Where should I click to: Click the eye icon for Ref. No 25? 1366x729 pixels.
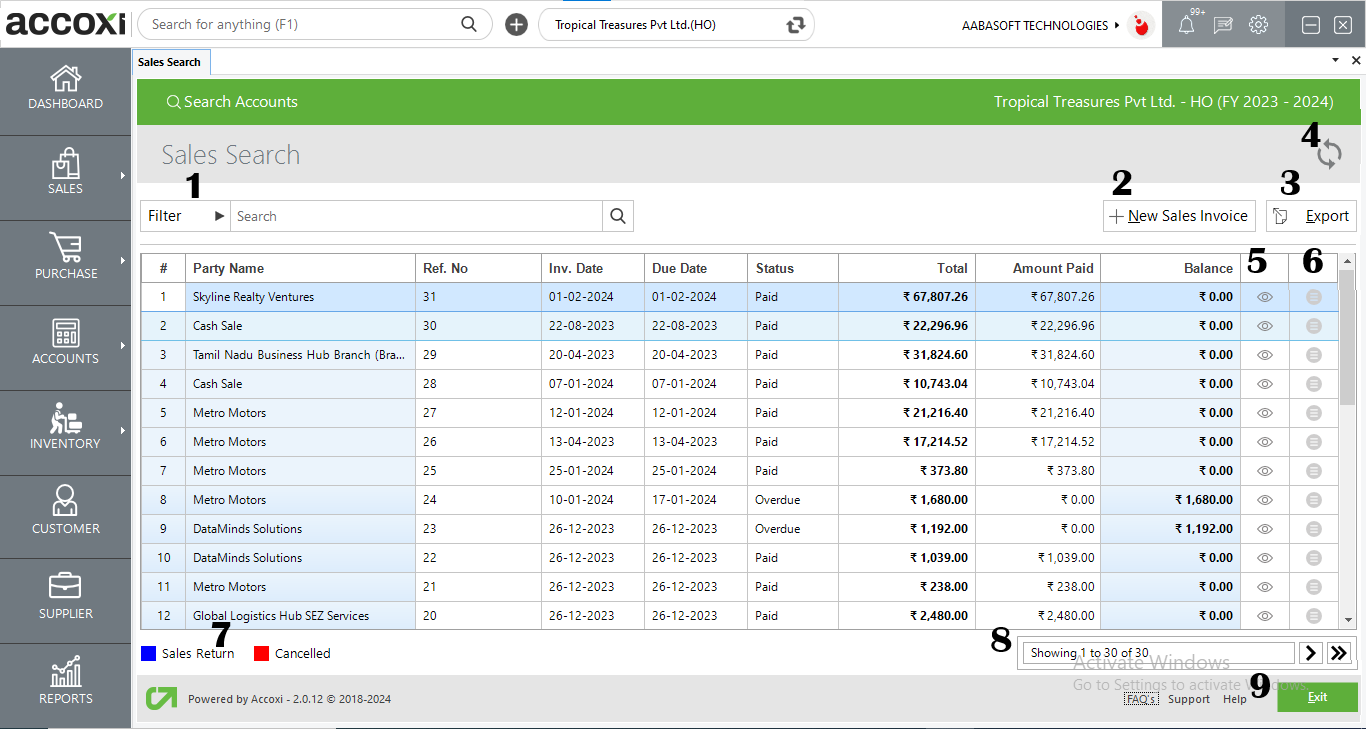pyautogui.click(x=1265, y=471)
